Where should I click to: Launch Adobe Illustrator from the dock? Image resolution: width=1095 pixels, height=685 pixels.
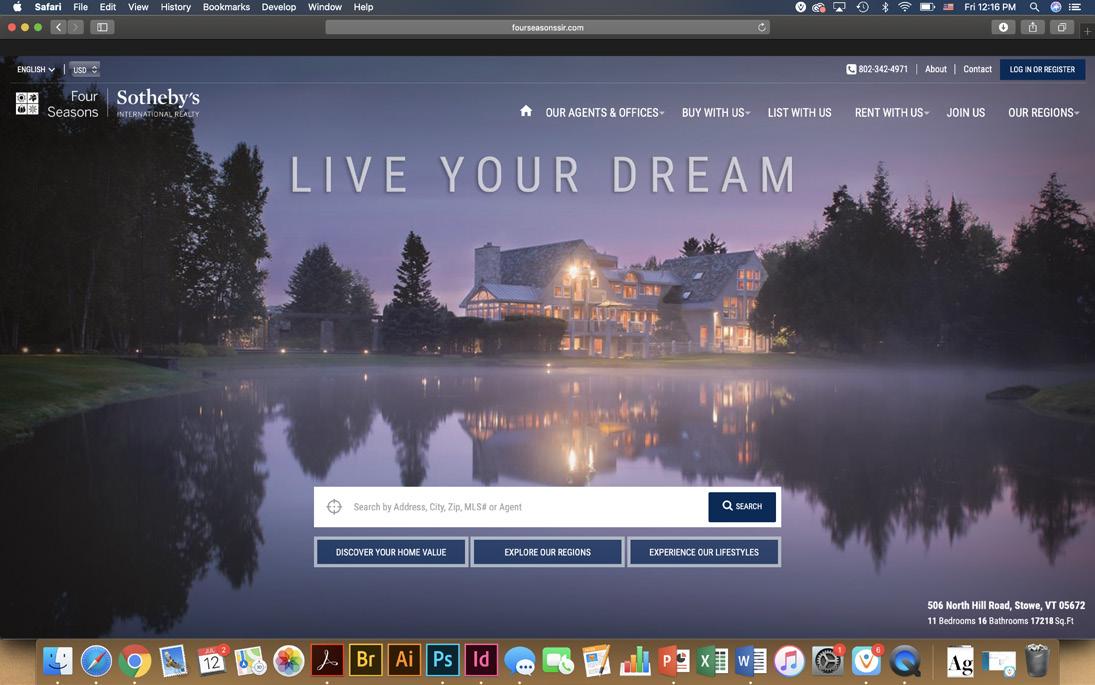click(404, 660)
